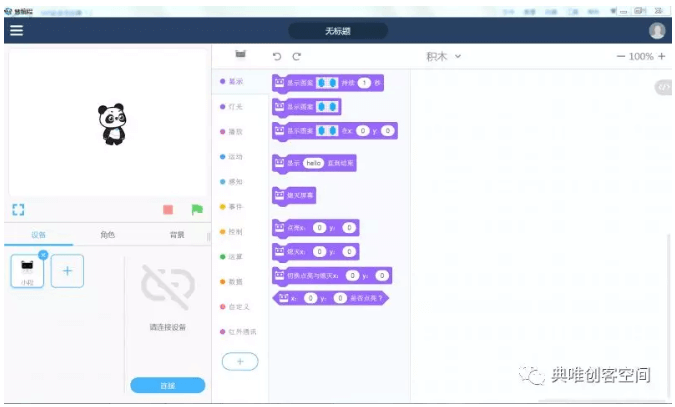This screenshot has height=407, width=675.
Task: Edit x value in 是否点亮 block
Action: pyautogui.click(x=310, y=298)
